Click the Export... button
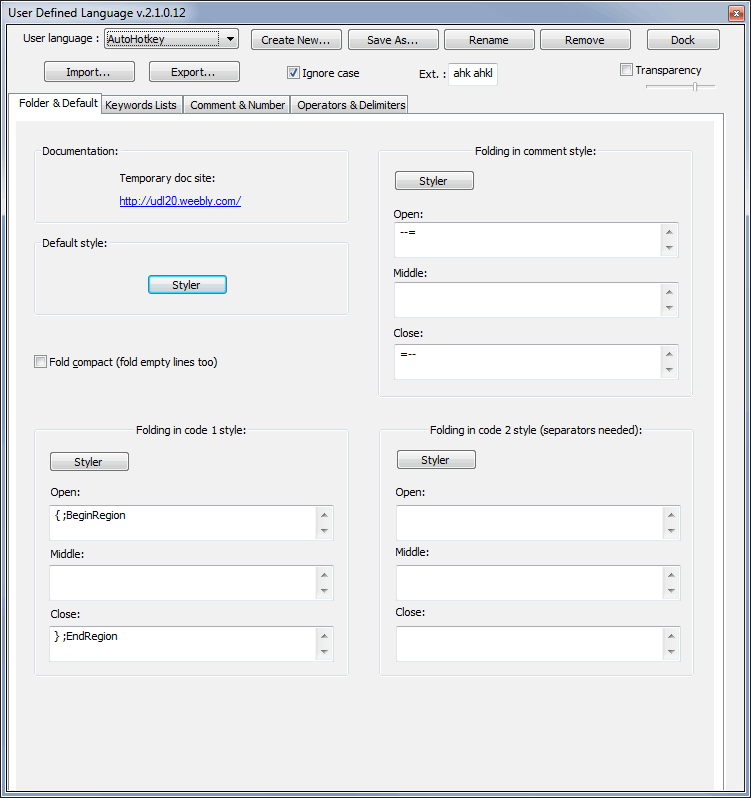The height and width of the screenshot is (798, 751). click(x=194, y=72)
